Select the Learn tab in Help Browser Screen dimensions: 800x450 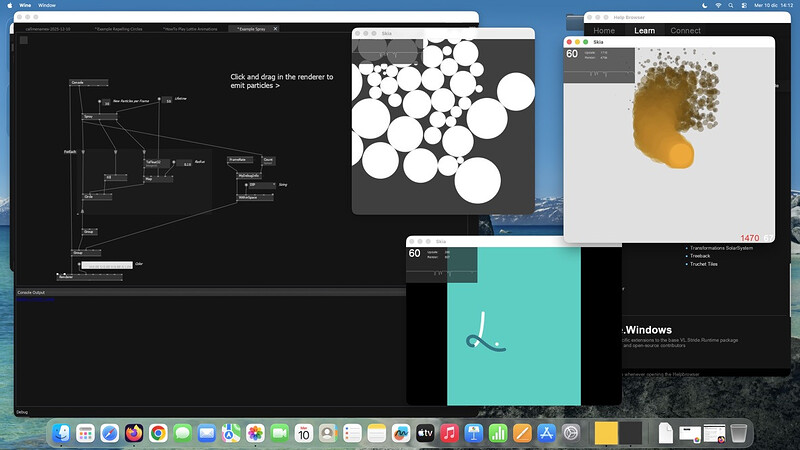(x=644, y=31)
